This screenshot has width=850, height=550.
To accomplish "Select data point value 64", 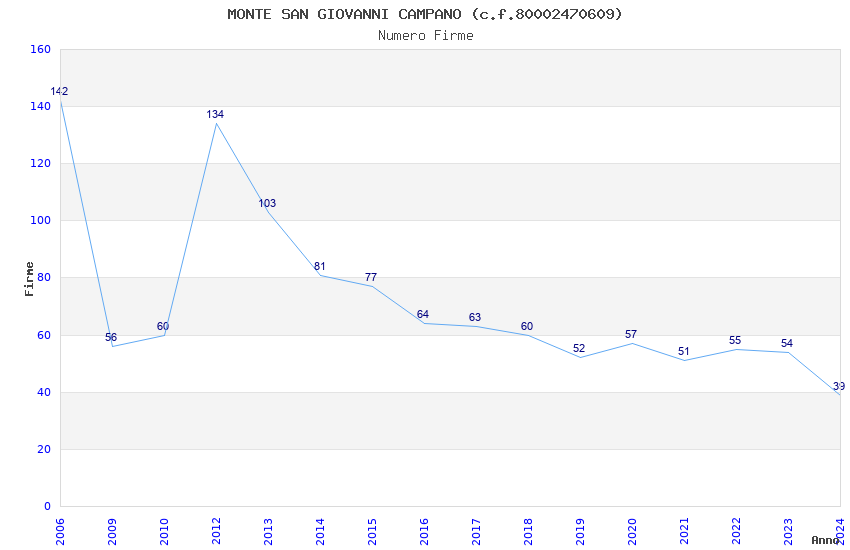I will [x=423, y=314].
